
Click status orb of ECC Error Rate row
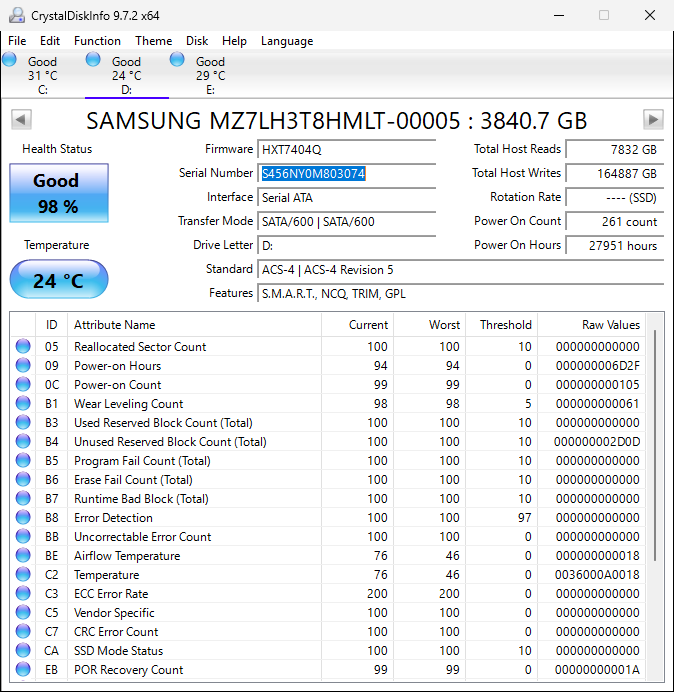click(23, 593)
